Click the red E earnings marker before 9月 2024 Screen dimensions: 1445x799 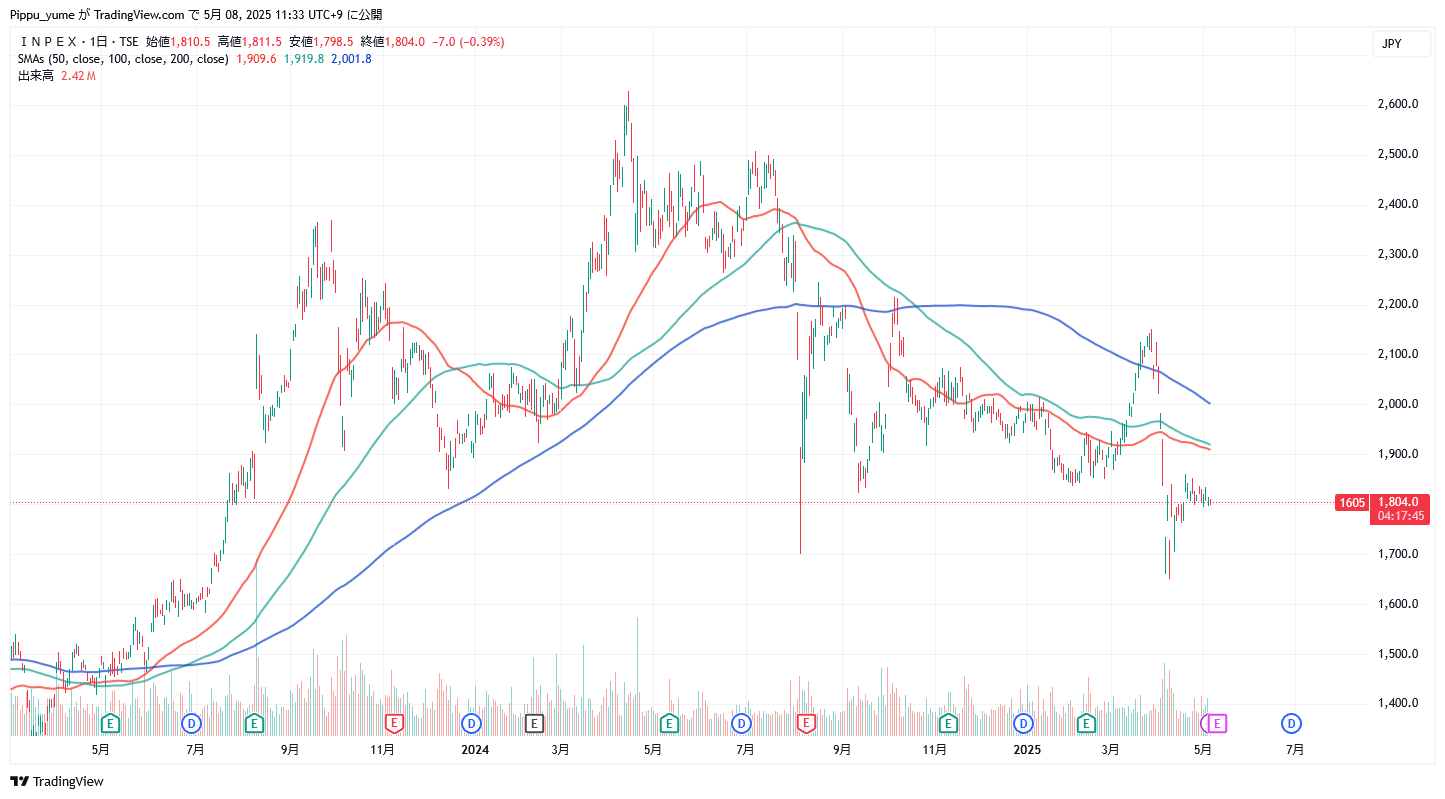(x=806, y=722)
